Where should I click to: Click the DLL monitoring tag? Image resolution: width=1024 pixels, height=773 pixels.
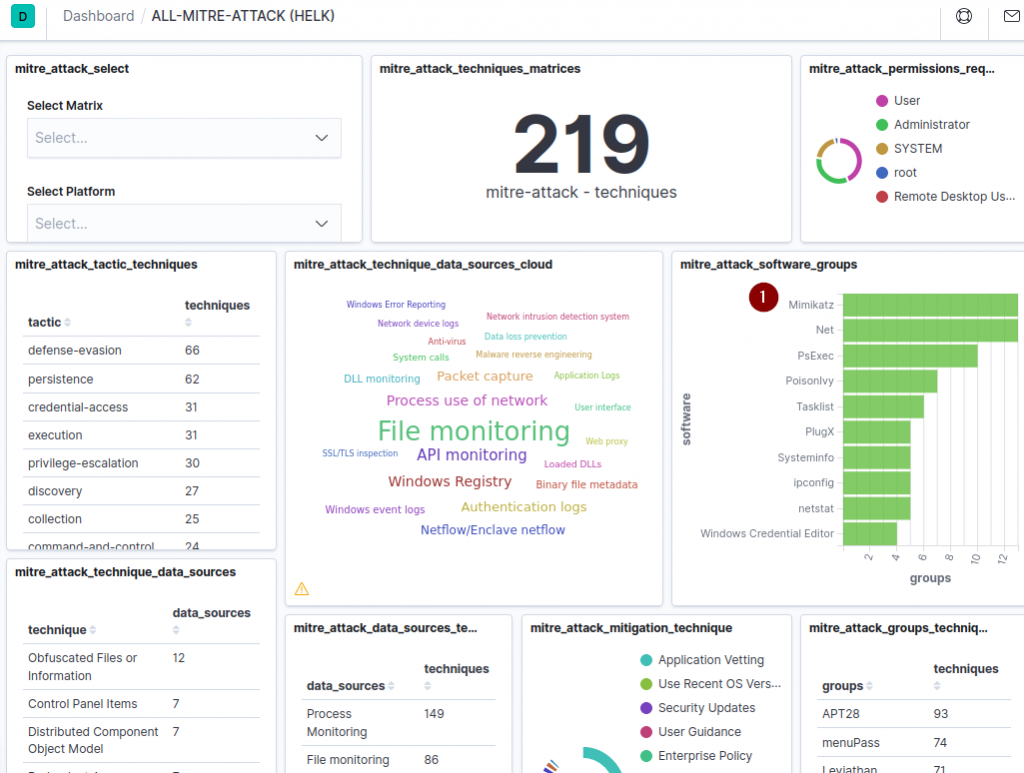tap(382, 379)
